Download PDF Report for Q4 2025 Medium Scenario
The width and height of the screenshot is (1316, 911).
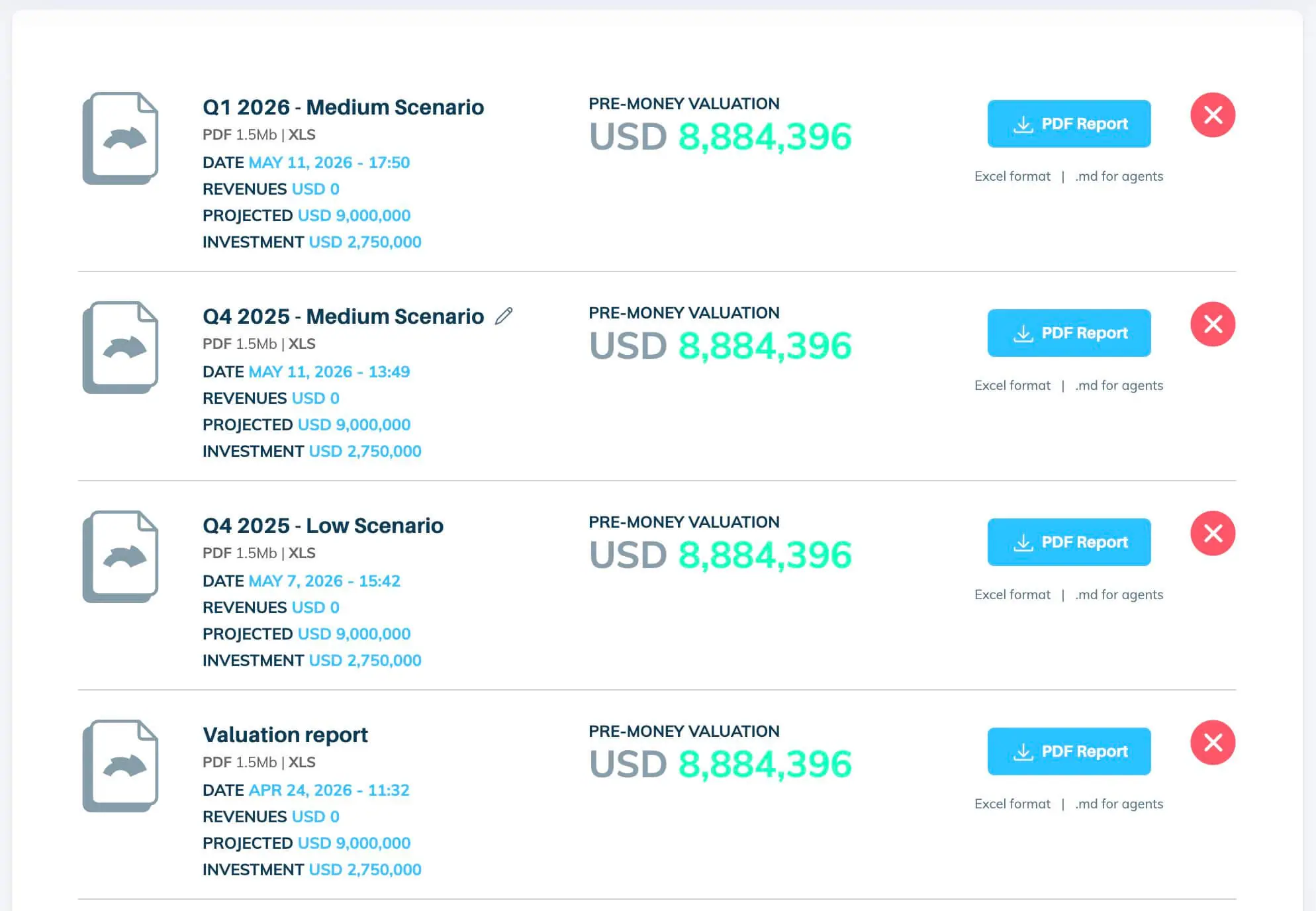pyautogui.click(x=1069, y=333)
